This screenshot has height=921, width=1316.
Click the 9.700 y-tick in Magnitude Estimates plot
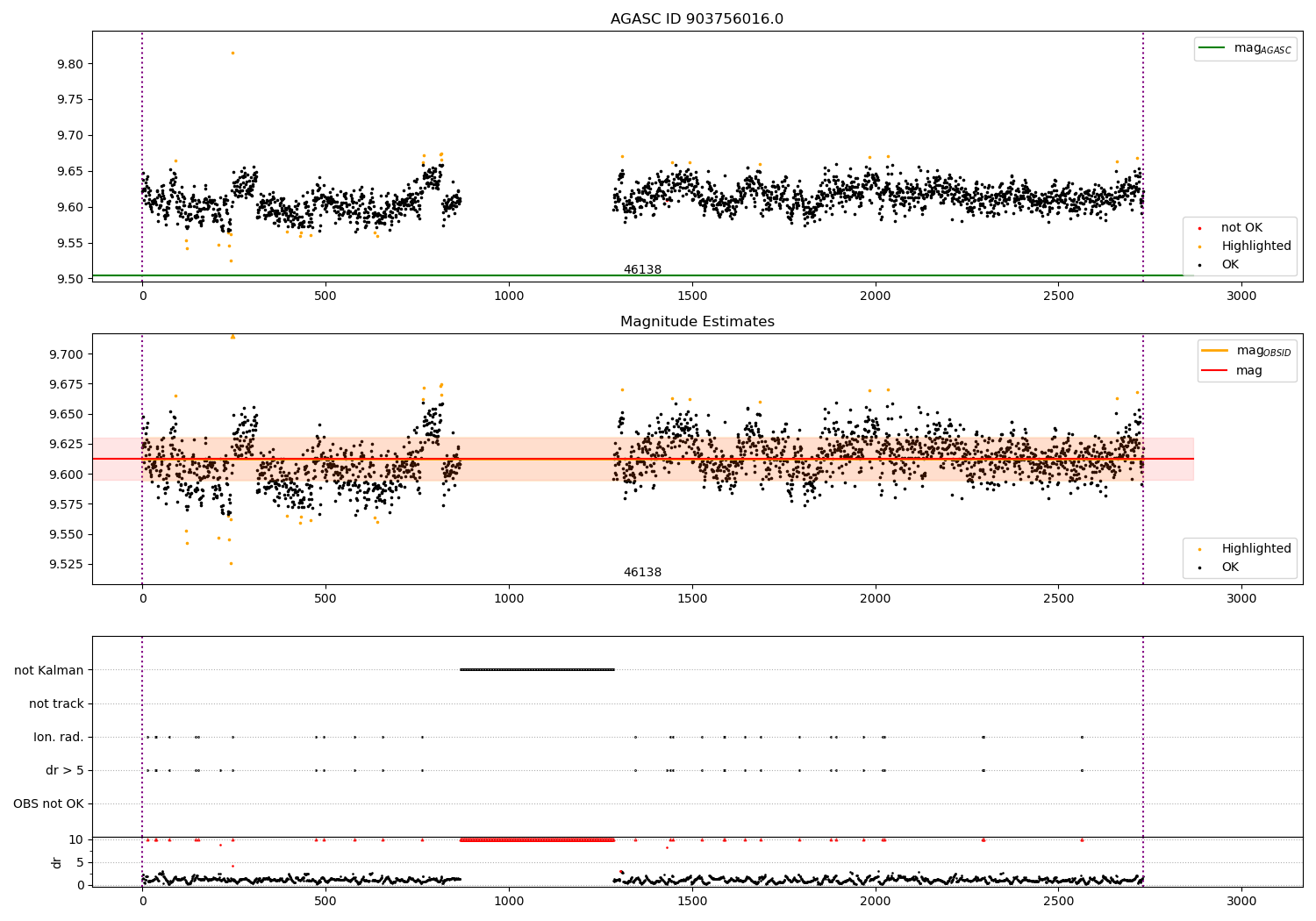click(67, 354)
